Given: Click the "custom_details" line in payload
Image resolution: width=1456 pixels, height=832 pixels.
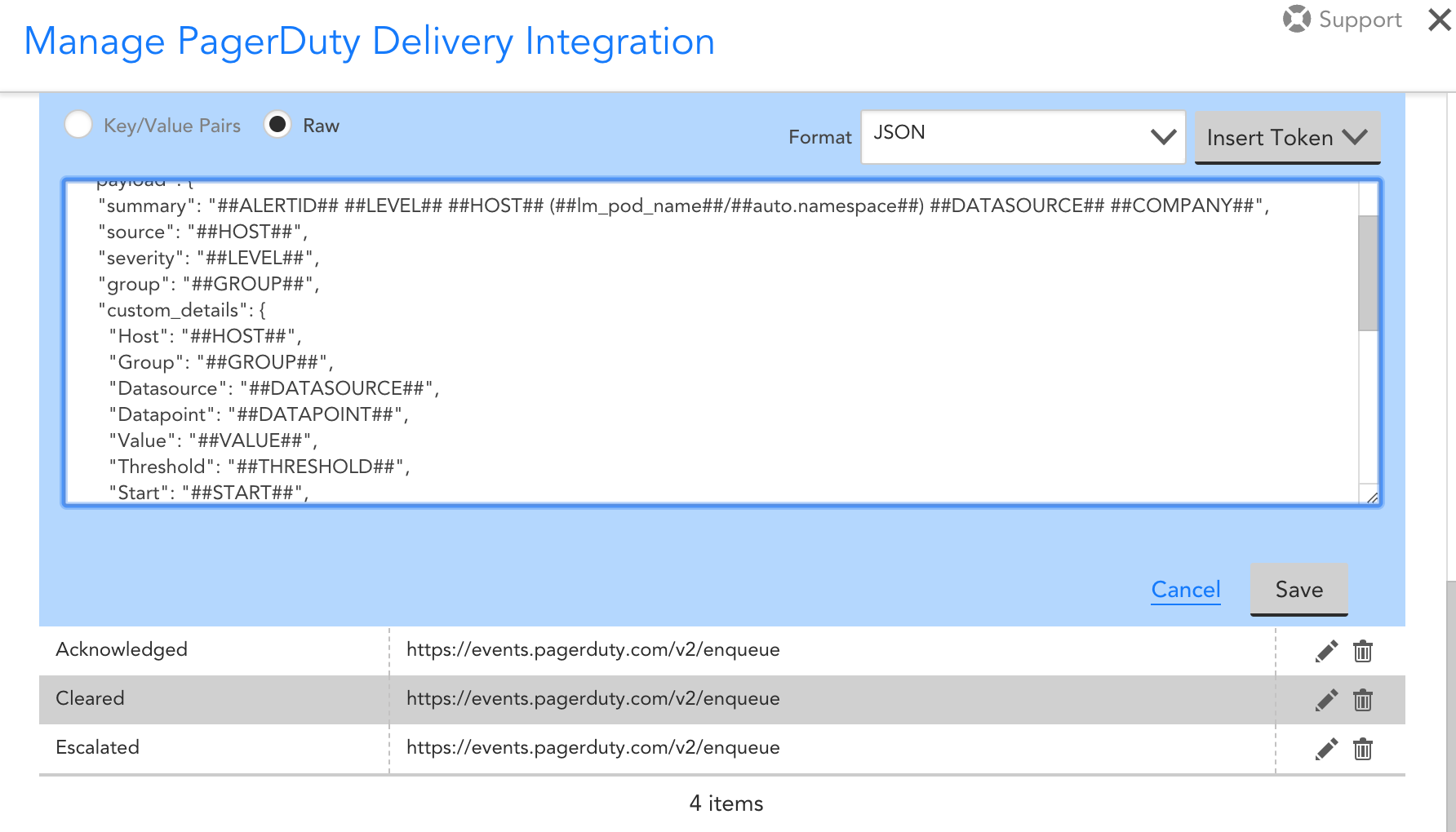Looking at the screenshot, I should pos(182,310).
